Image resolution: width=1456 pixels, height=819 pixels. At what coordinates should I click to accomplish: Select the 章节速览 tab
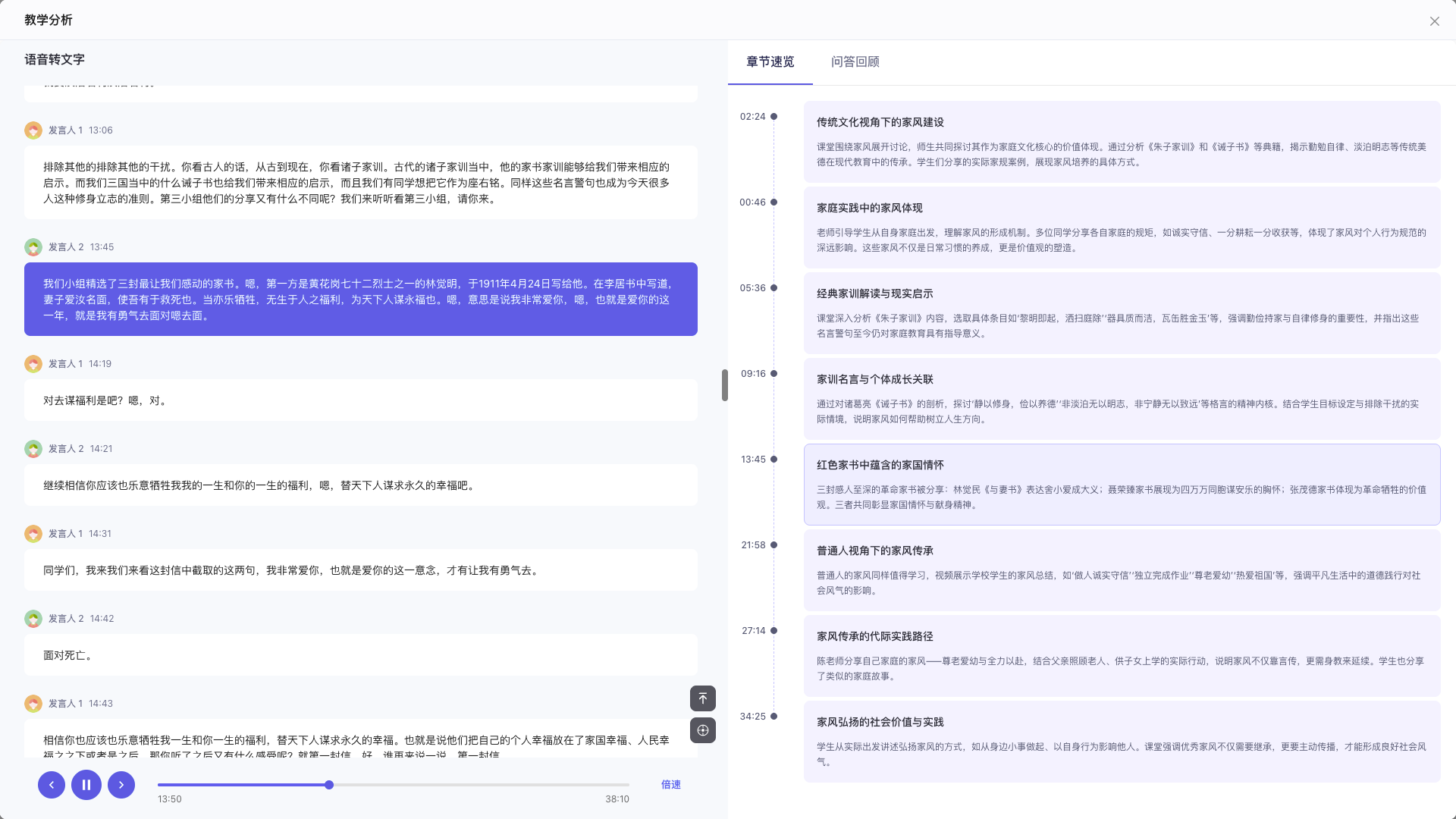(770, 62)
